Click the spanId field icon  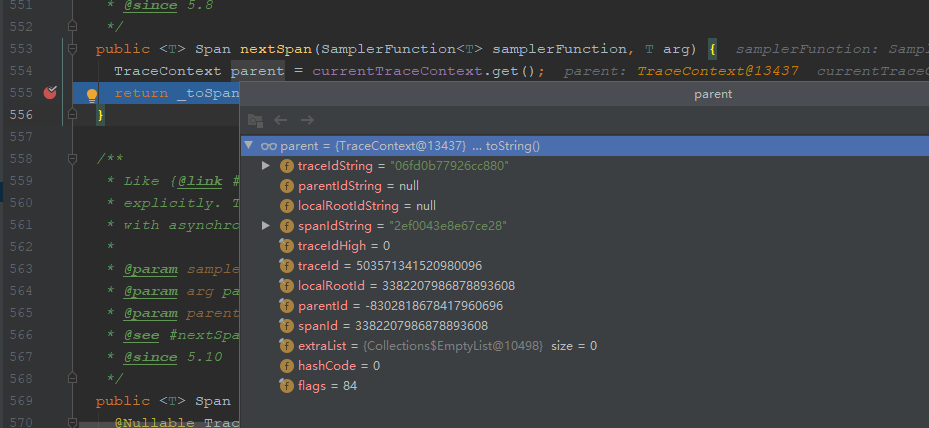coord(287,326)
